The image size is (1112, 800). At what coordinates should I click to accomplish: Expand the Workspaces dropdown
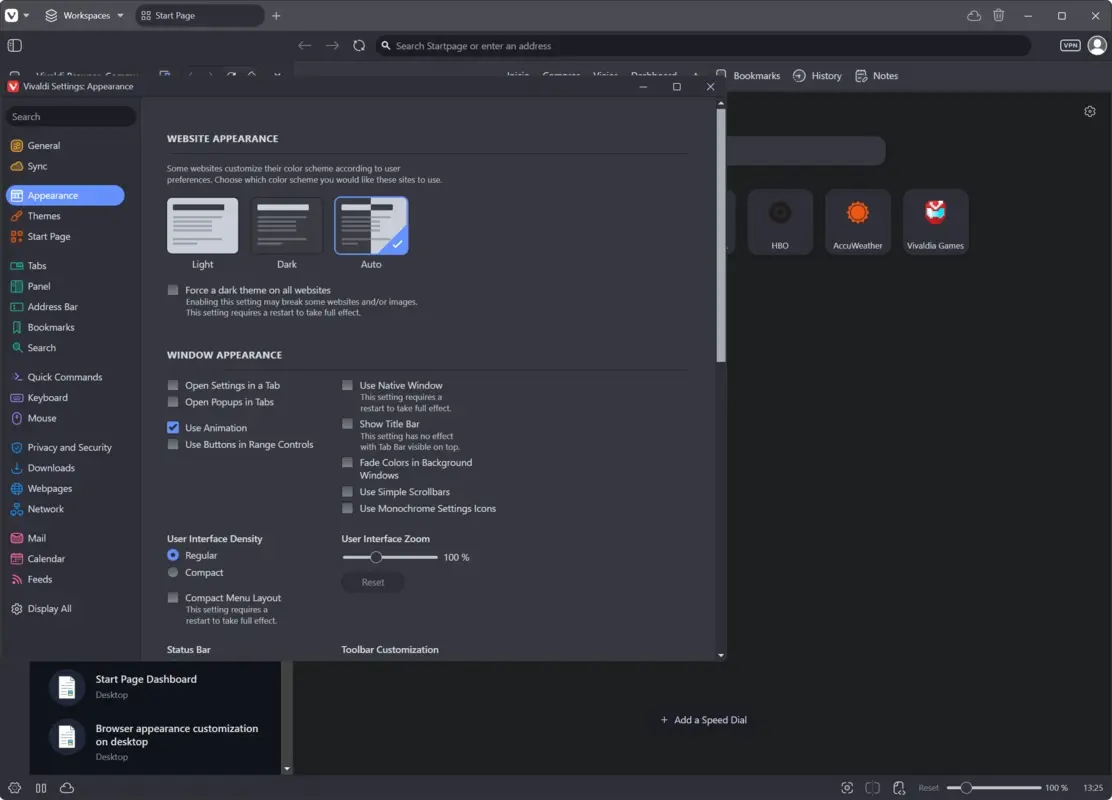pos(84,15)
